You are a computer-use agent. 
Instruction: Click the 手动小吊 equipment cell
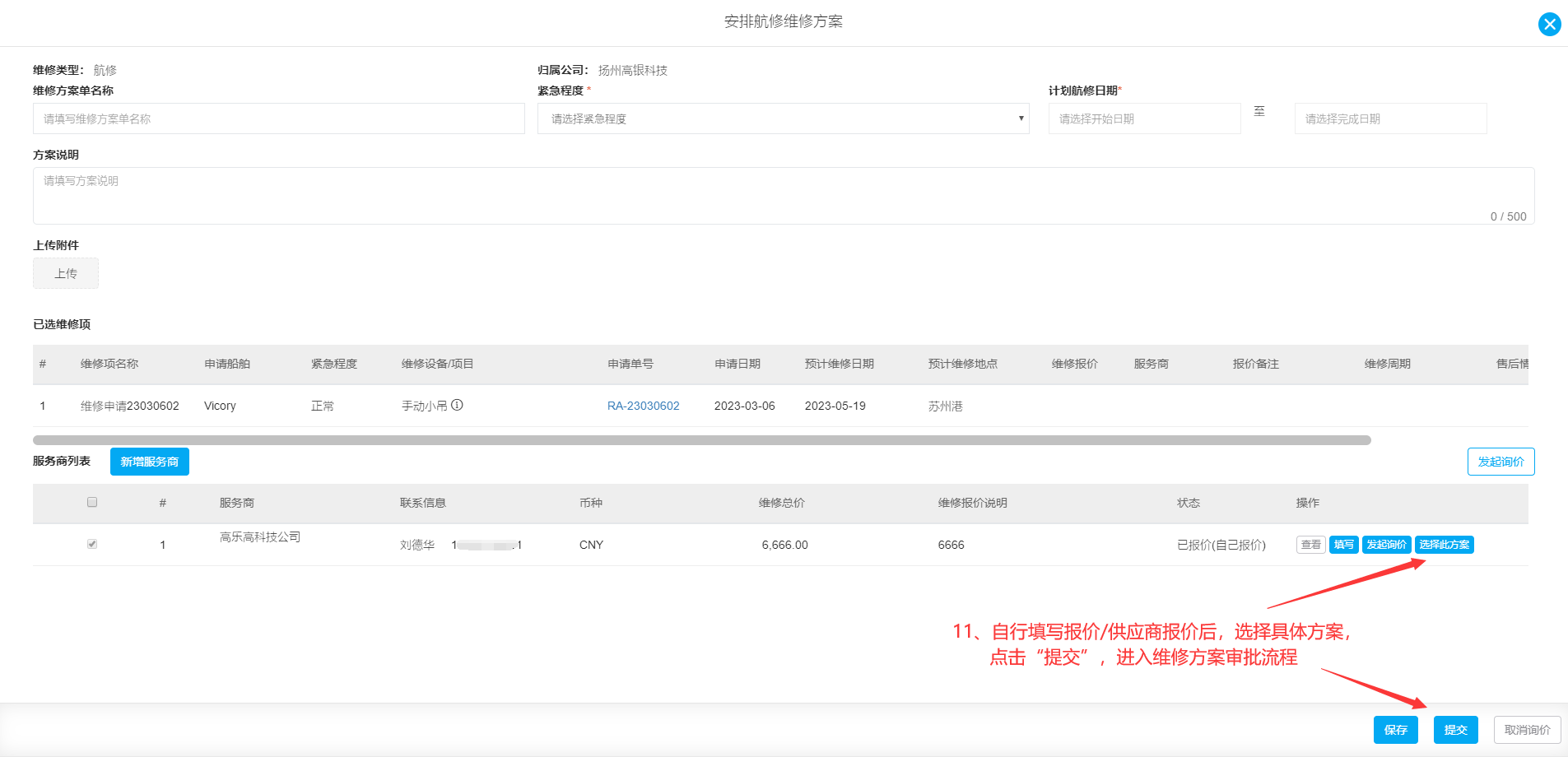(x=424, y=406)
